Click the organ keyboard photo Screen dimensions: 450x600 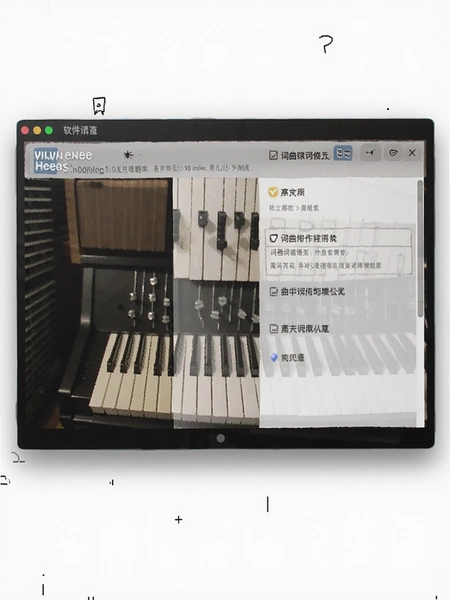(142, 302)
